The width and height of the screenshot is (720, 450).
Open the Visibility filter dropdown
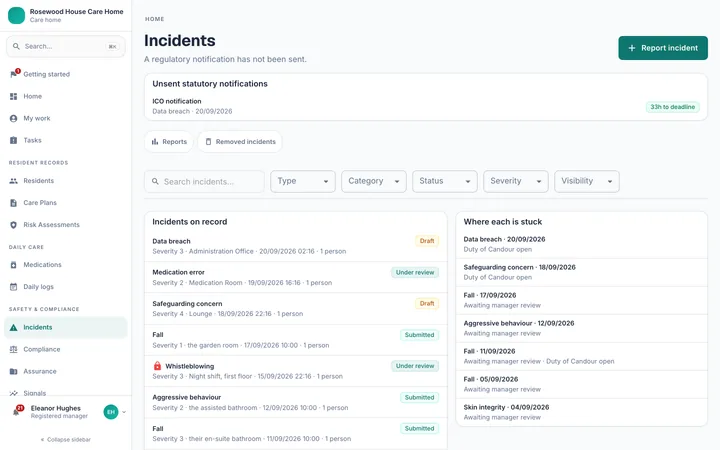(586, 181)
